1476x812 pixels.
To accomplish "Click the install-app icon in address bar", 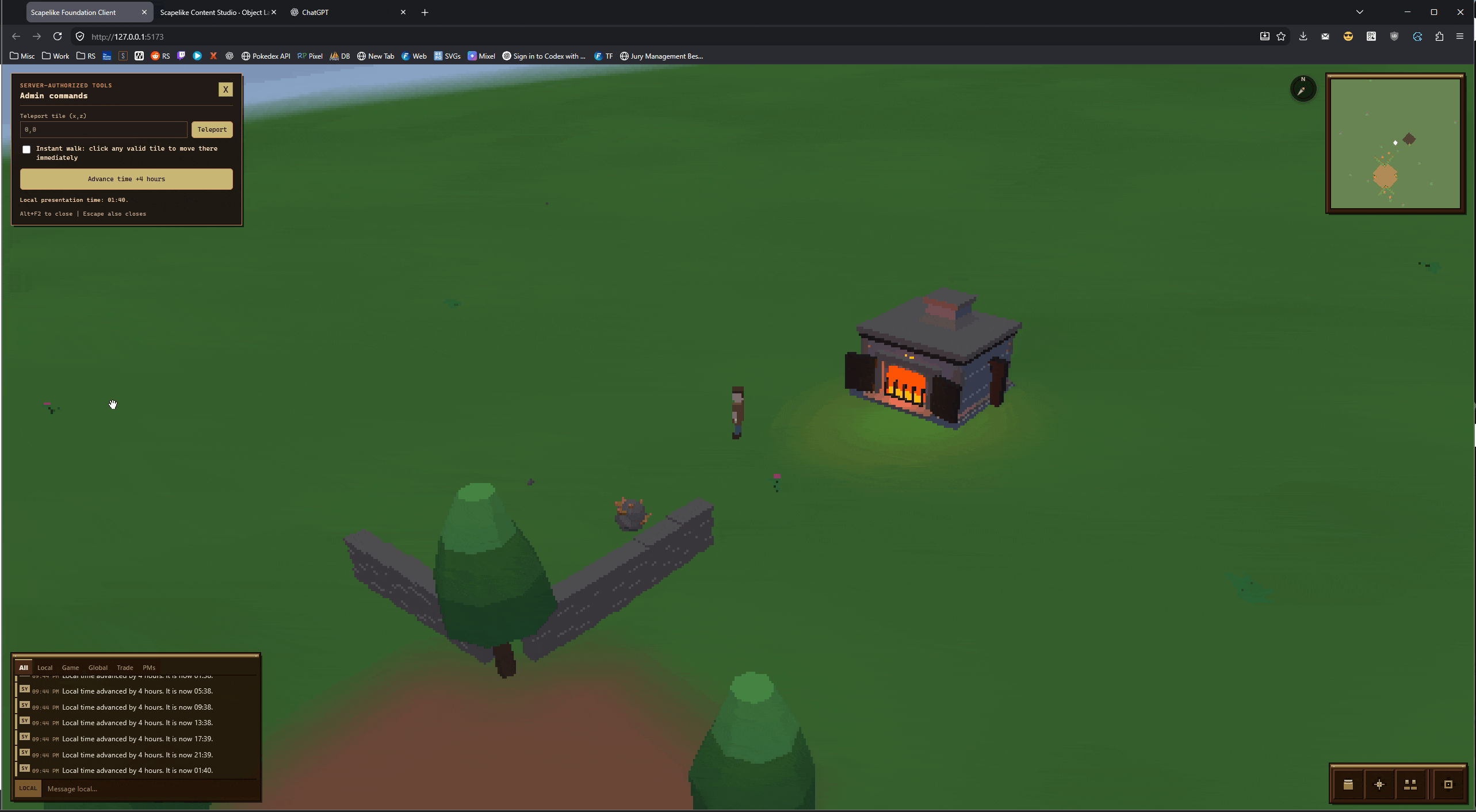I will pos(1264,36).
